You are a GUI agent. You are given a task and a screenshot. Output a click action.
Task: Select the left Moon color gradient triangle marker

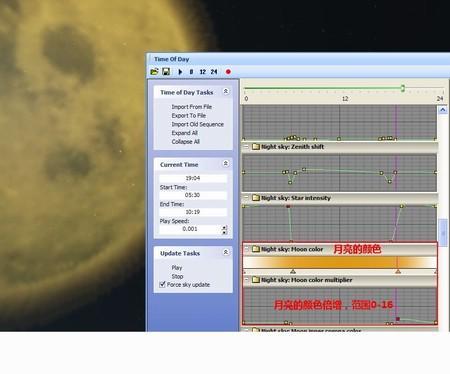point(293,271)
